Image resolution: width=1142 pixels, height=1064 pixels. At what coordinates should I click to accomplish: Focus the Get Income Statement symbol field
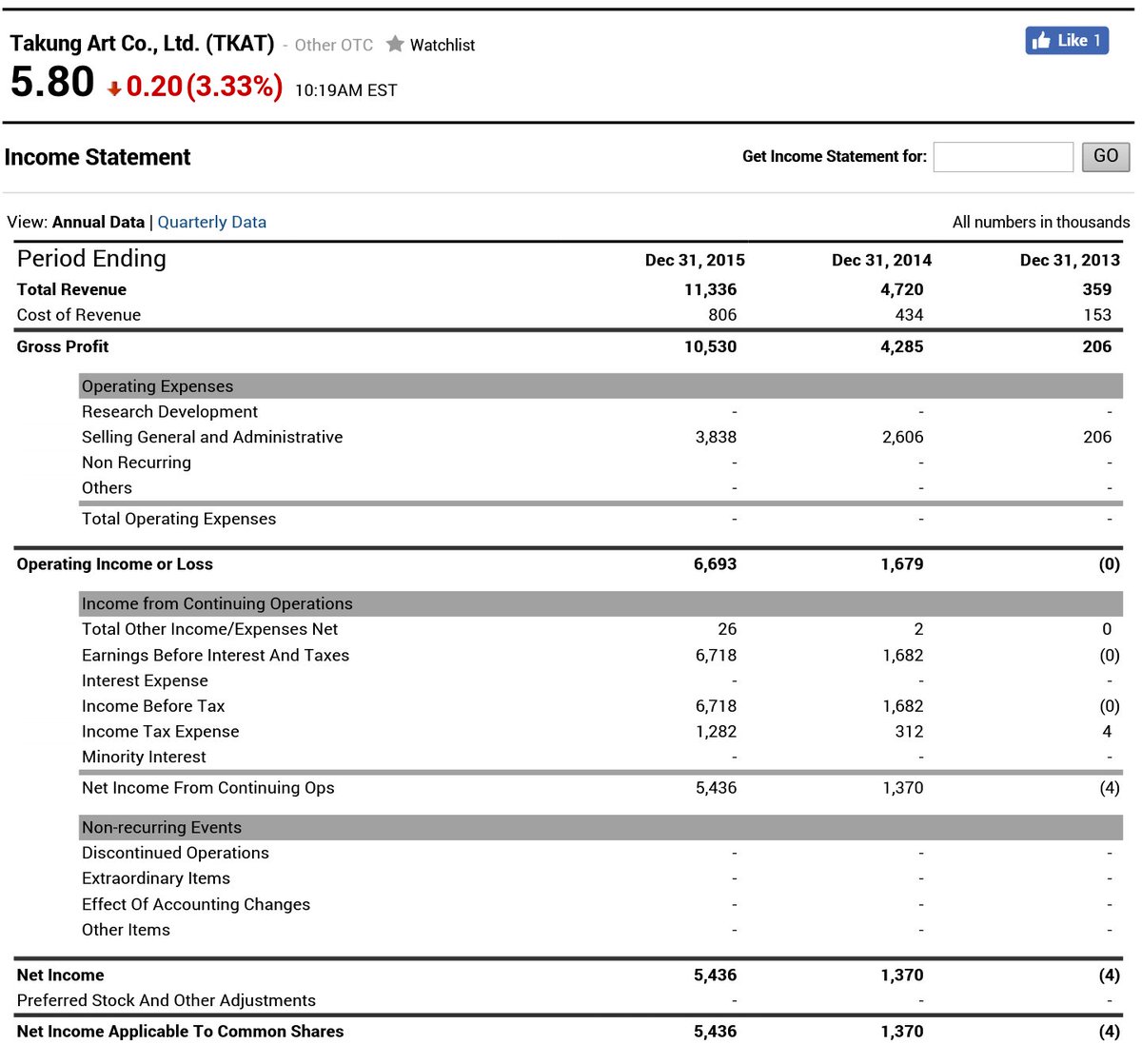pos(1003,156)
